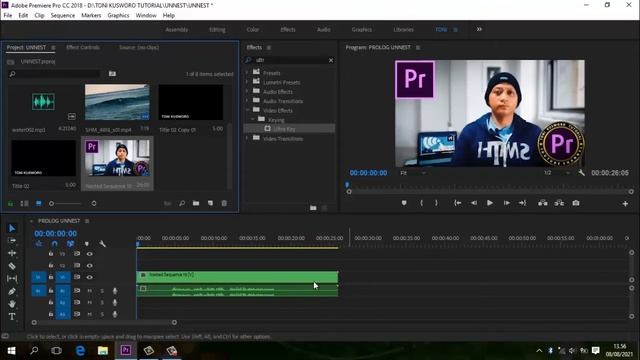Delete selected item with the trash icon
This screenshot has height=360, width=640.
click(224, 203)
